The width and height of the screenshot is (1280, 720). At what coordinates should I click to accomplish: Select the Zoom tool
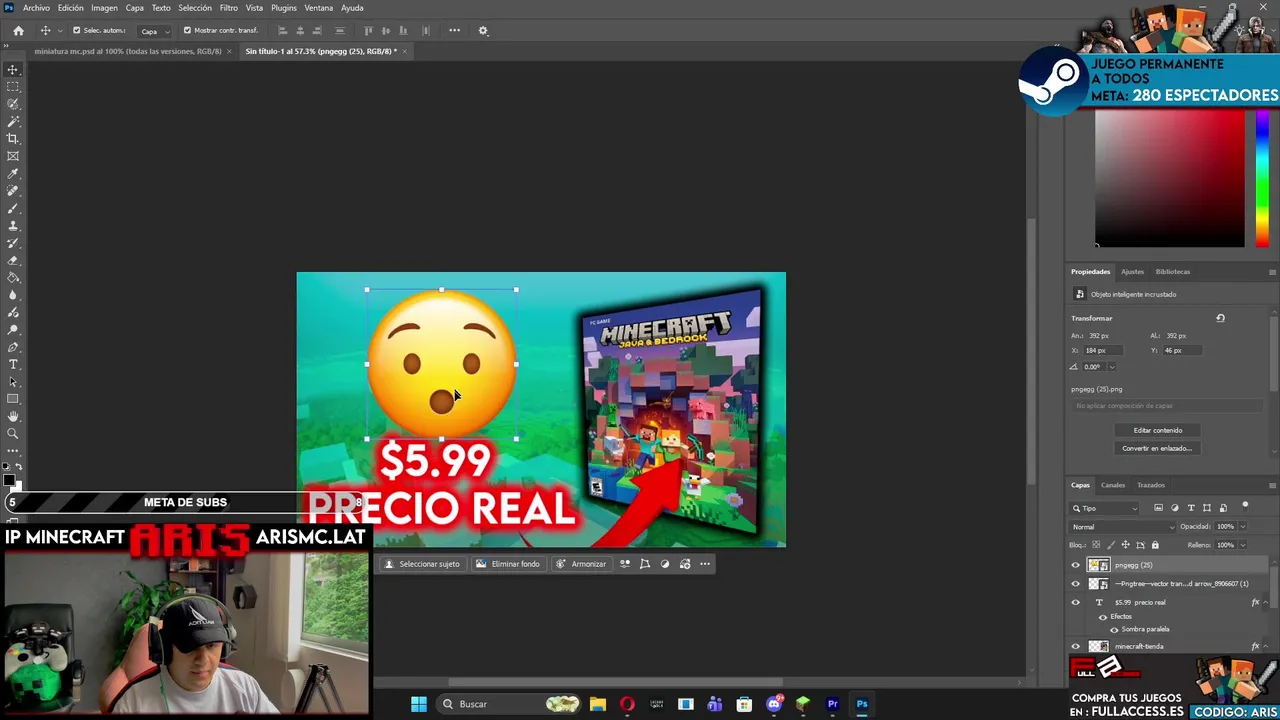point(13,434)
